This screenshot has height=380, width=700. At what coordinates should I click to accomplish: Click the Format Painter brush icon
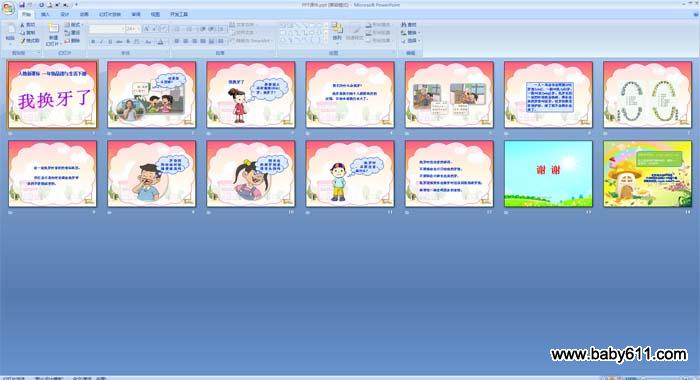(x=22, y=41)
